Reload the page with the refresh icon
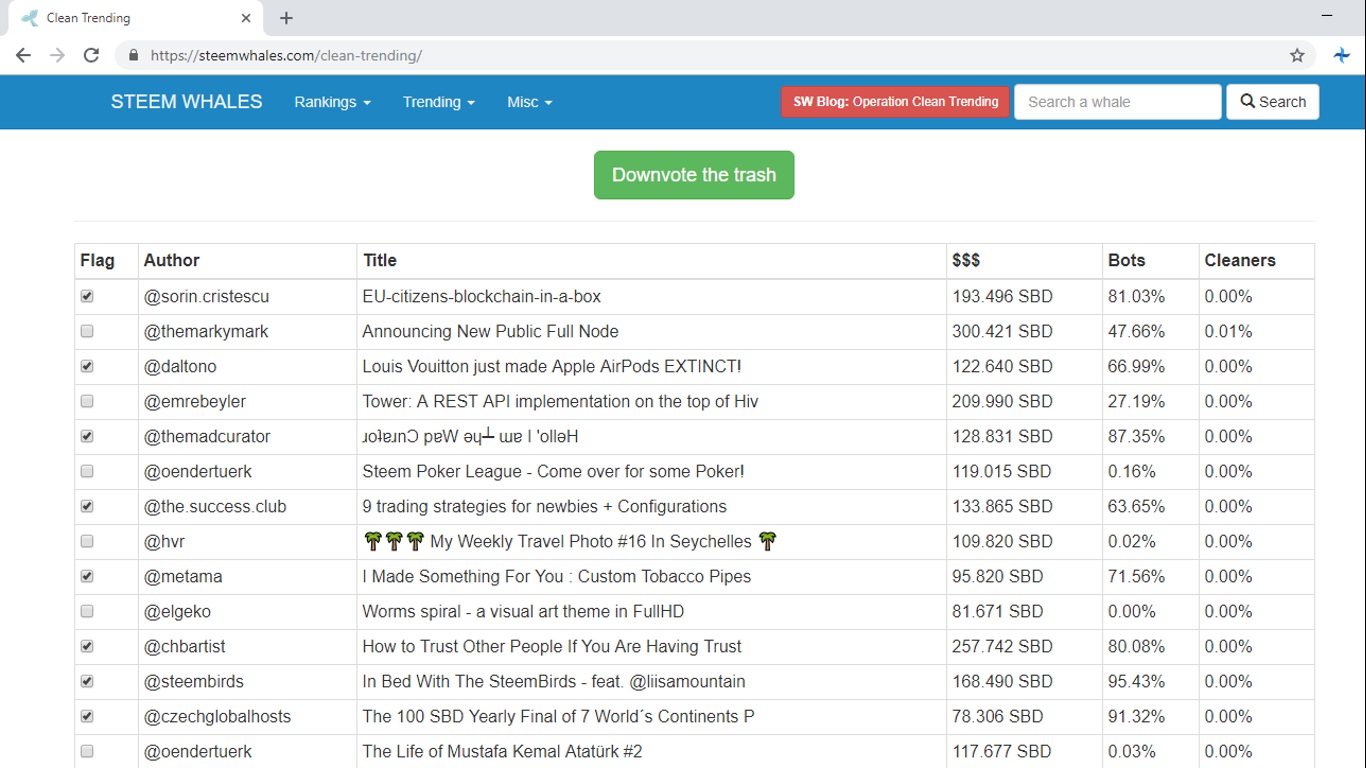Image resolution: width=1366 pixels, height=768 pixels. [x=91, y=56]
